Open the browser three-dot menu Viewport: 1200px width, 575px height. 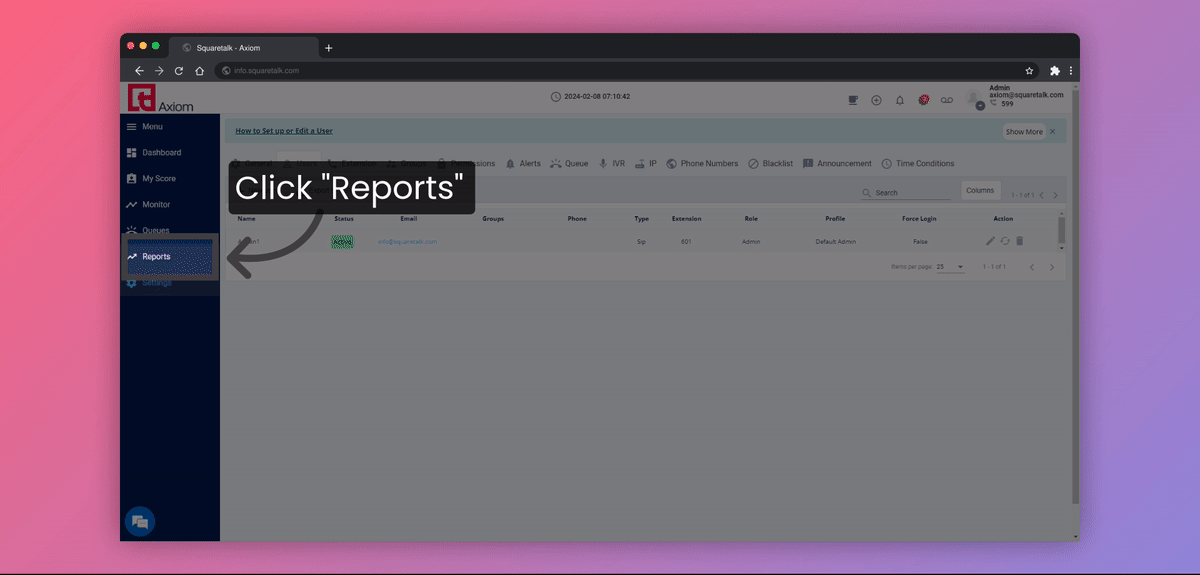click(x=1071, y=71)
